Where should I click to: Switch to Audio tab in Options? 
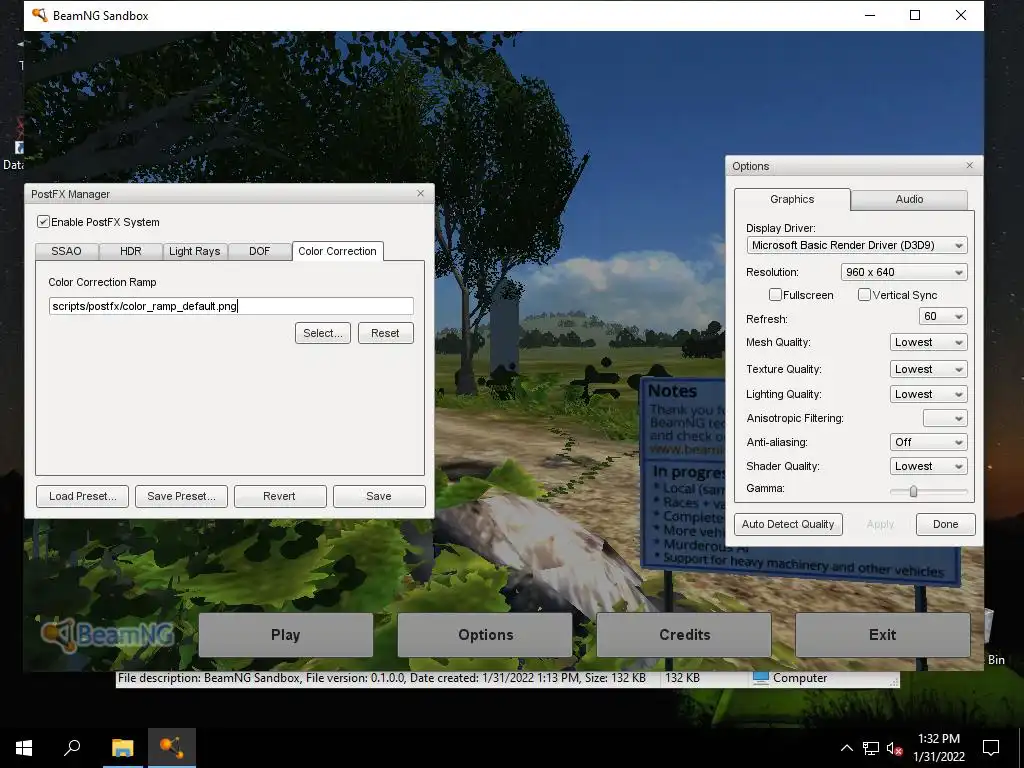pos(909,199)
